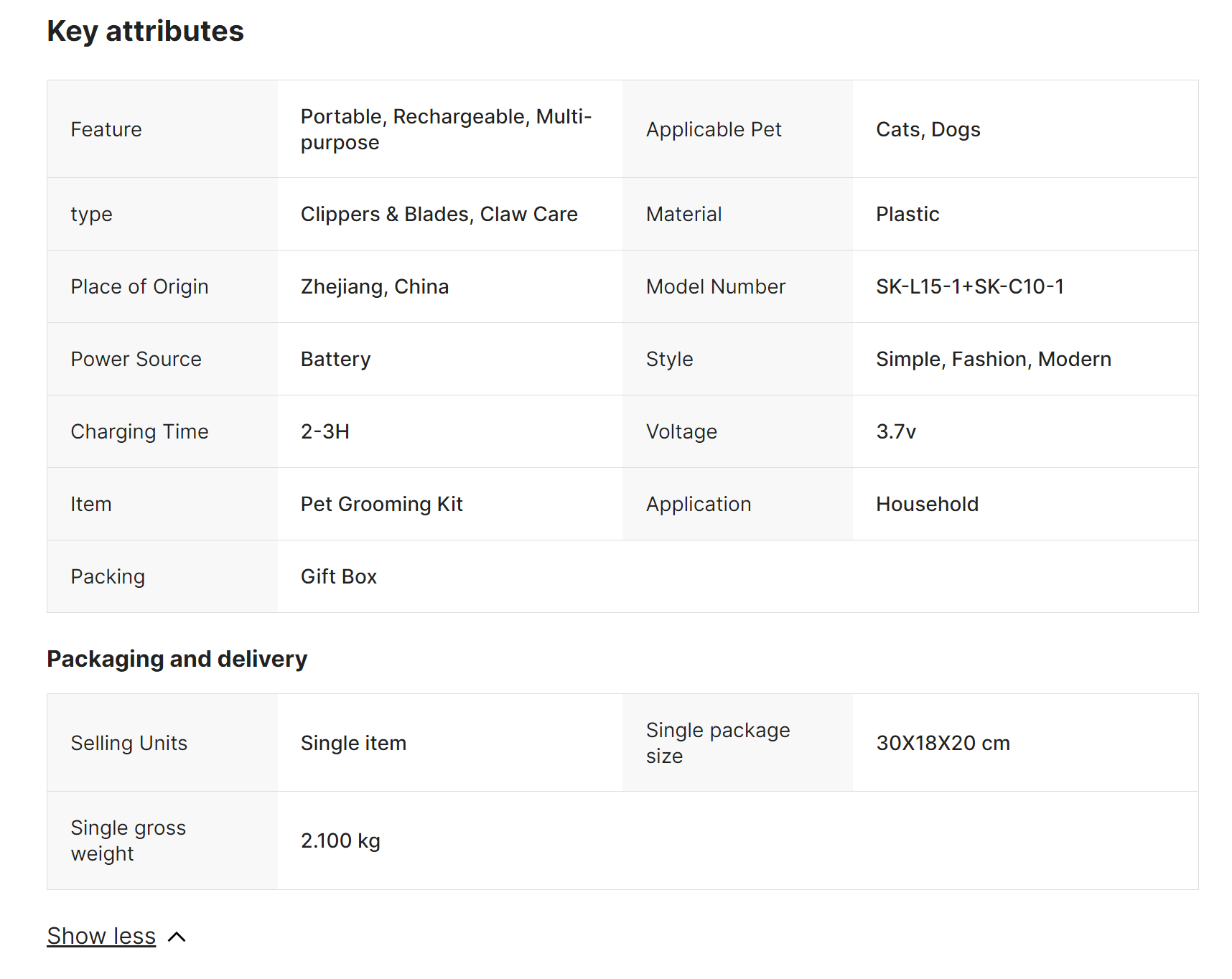Click the 30X18X20 cm package size value
The width and height of the screenshot is (1232, 979).
pyautogui.click(x=943, y=743)
